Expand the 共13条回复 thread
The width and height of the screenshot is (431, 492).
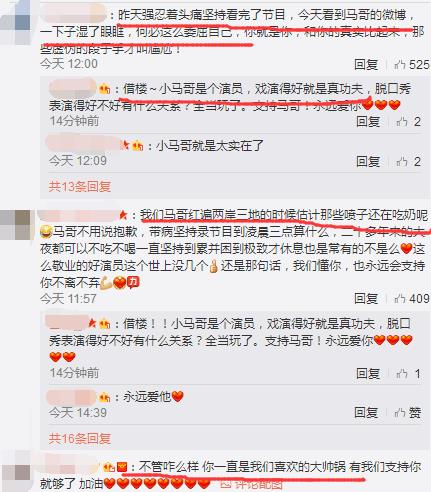pos(80,186)
